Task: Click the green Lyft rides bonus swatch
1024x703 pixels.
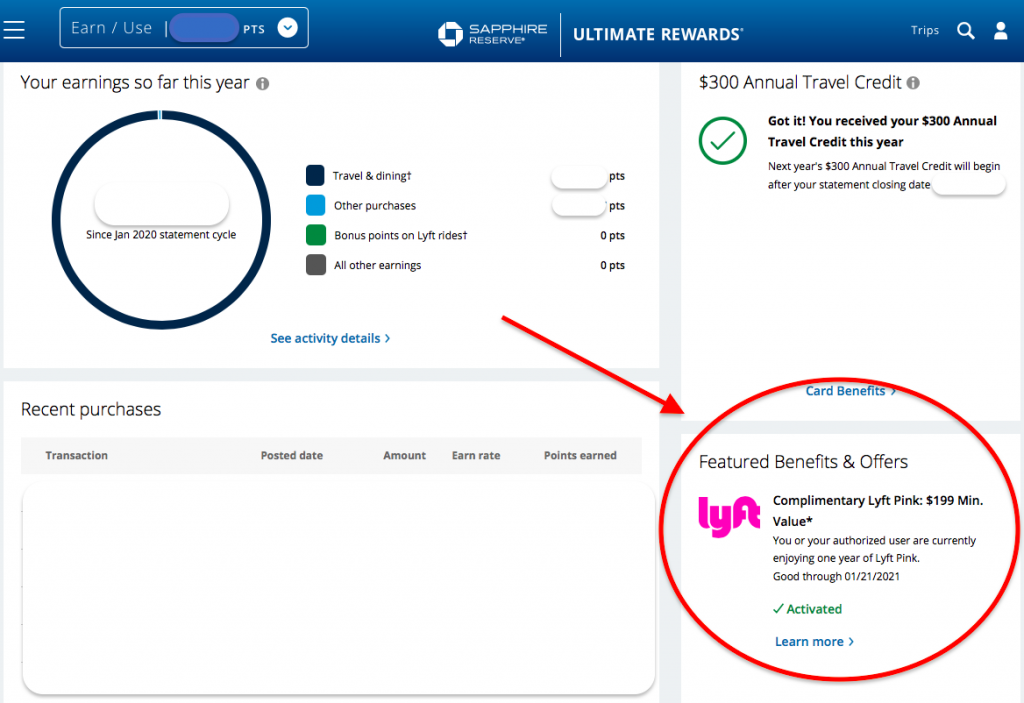Action: pyautogui.click(x=315, y=235)
